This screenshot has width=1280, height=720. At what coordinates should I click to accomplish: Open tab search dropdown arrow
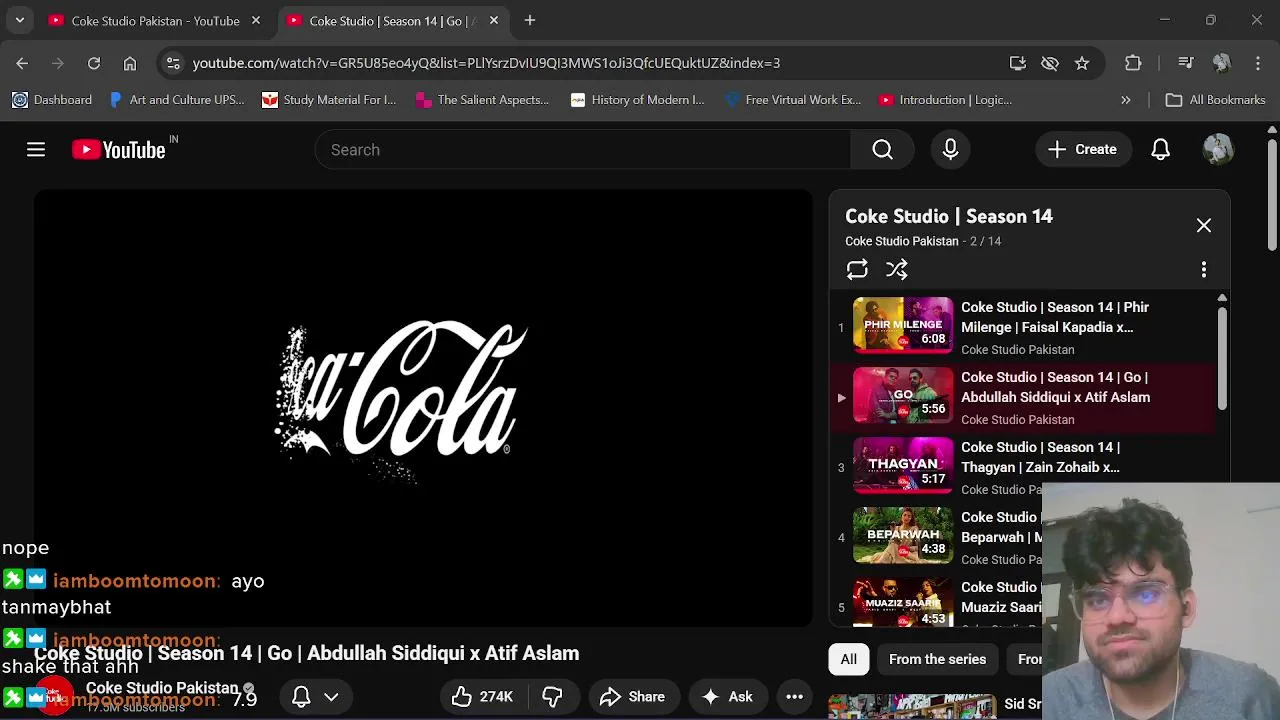pos(19,20)
